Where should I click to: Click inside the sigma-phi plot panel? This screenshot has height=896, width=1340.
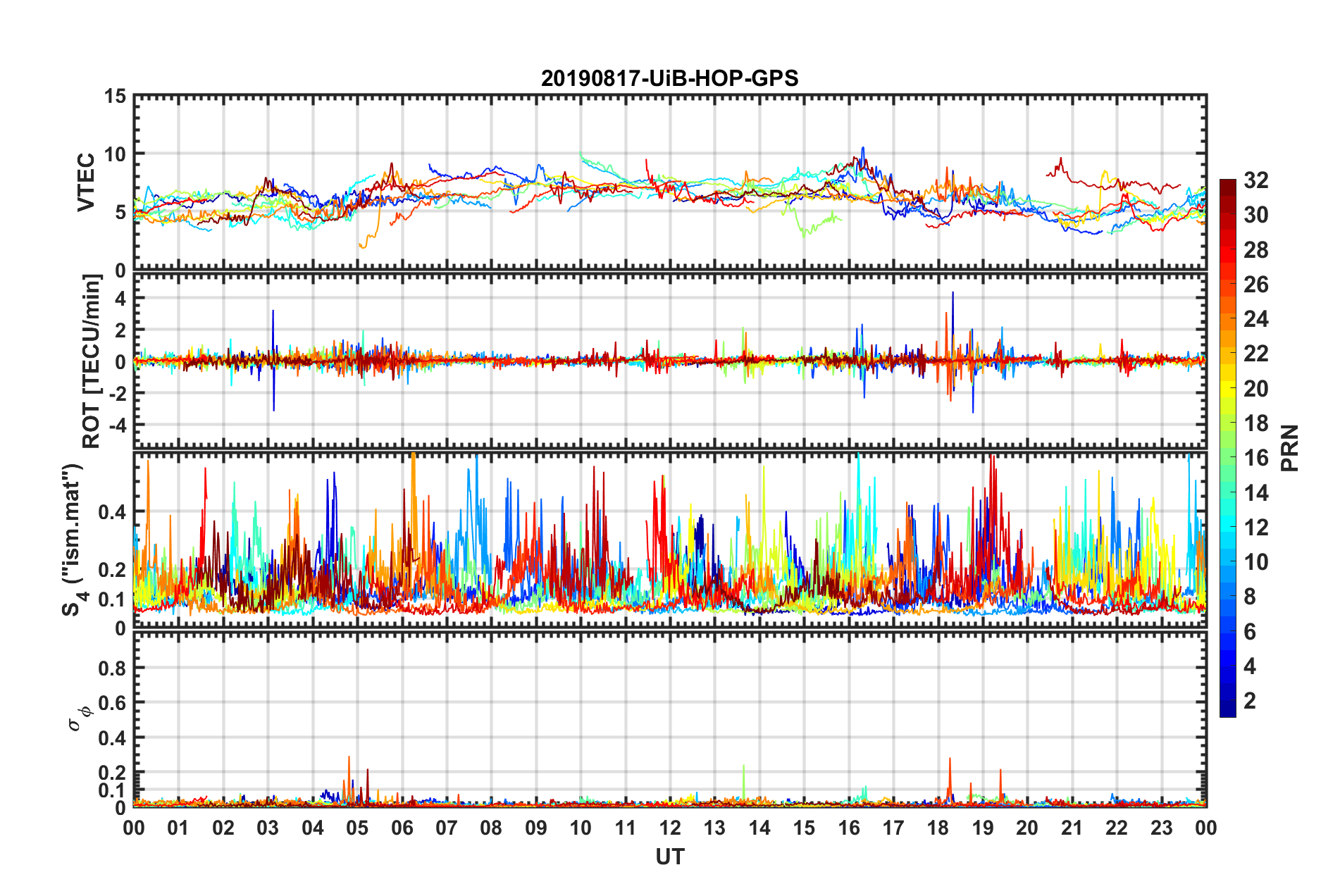click(669, 718)
